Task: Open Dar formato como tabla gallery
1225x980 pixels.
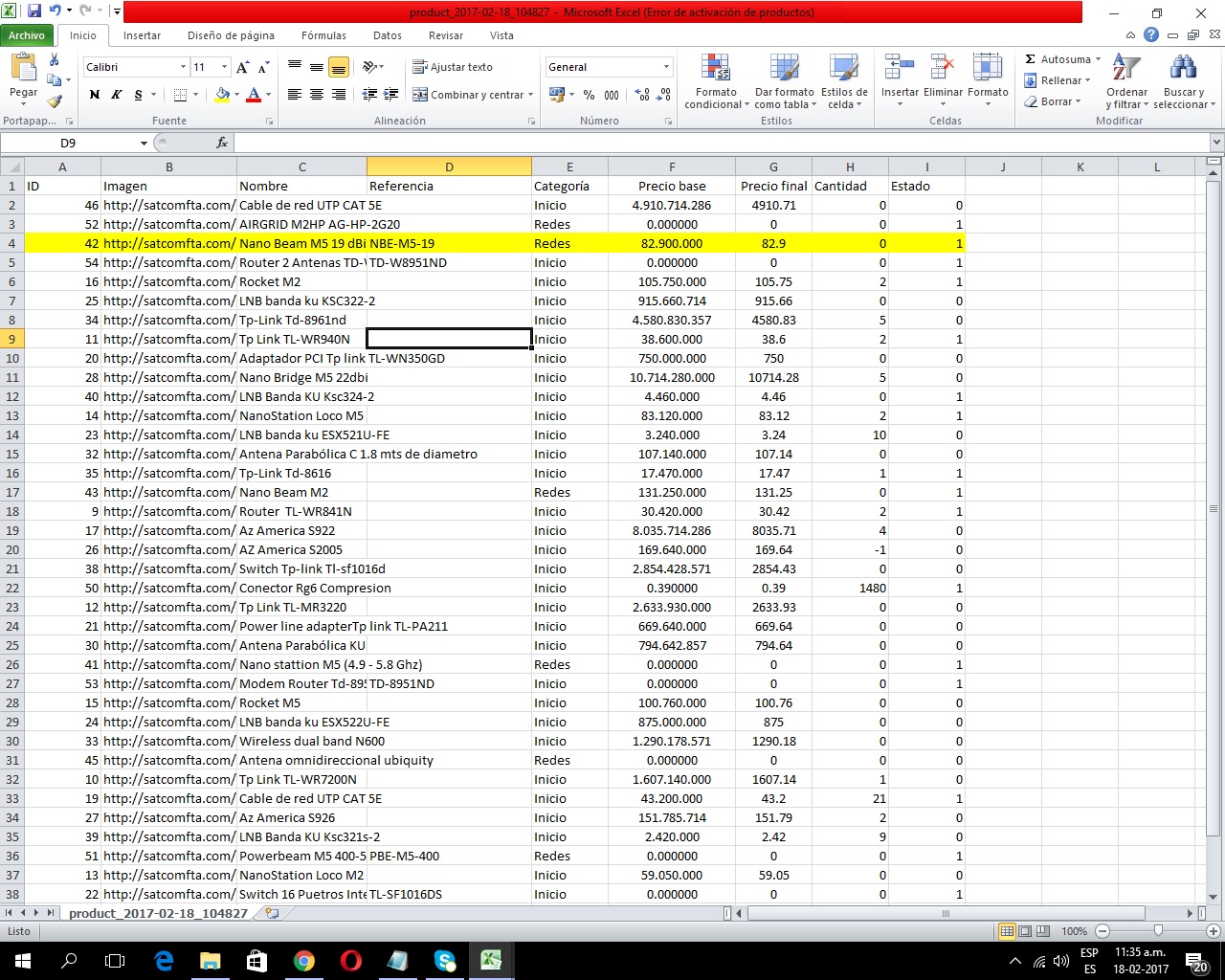Action: [785, 81]
